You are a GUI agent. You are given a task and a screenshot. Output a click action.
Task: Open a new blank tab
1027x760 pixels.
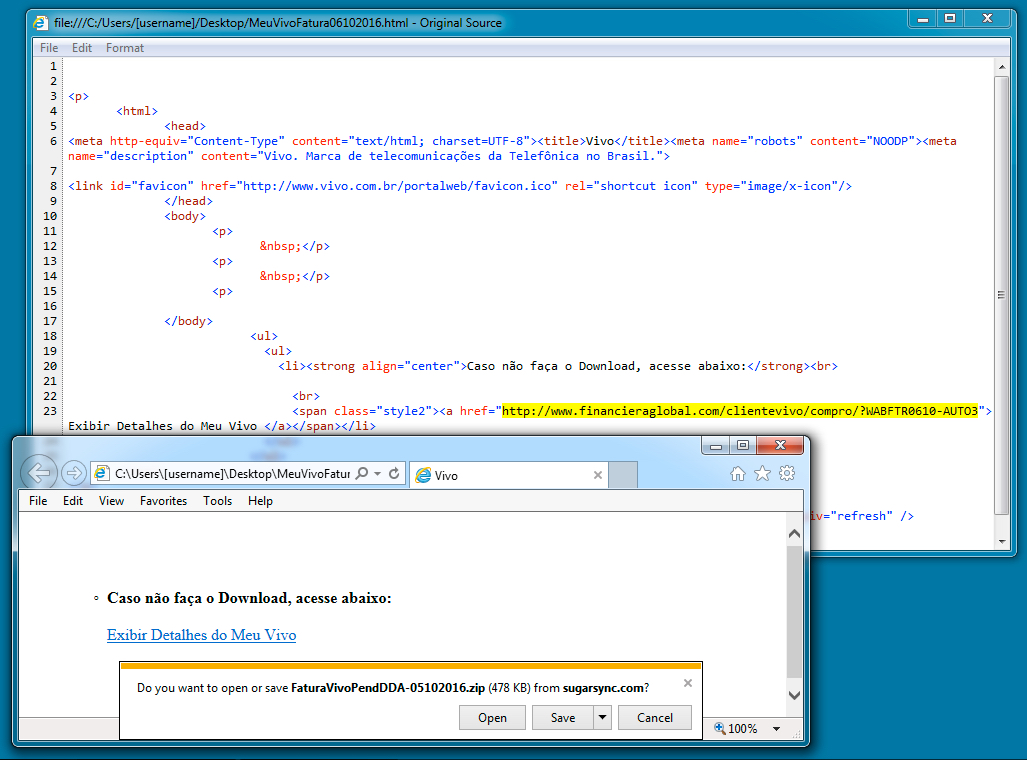[623, 475]
